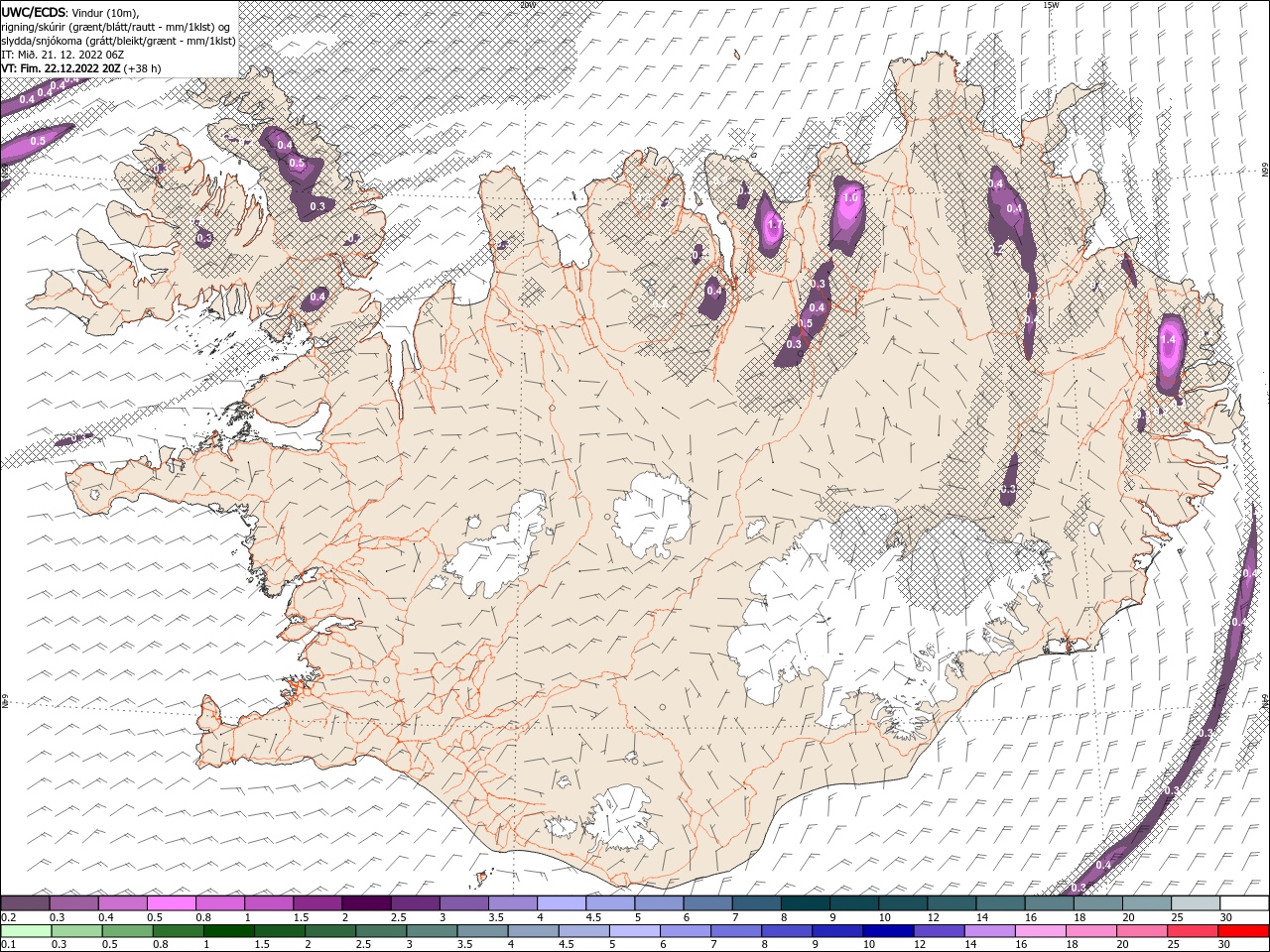This screenshot has height=952, width=1270.
Task: Click the '15W' longitude label at the top
Action: 1052,5
